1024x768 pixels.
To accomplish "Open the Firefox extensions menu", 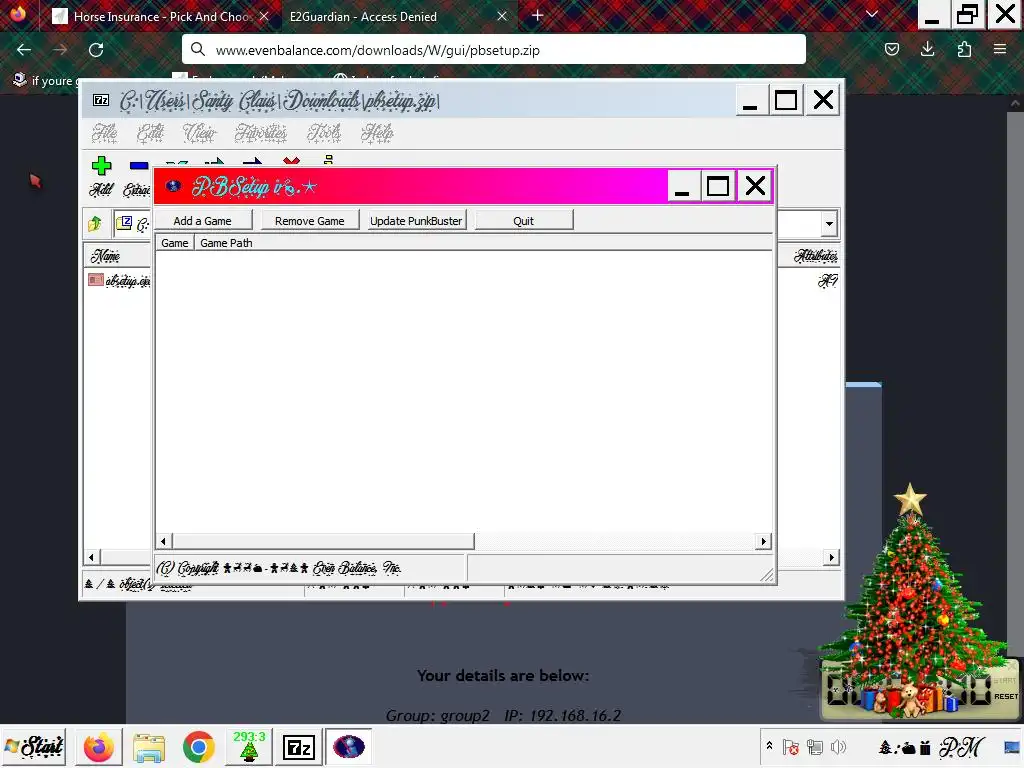I will (x=964, y=49).
